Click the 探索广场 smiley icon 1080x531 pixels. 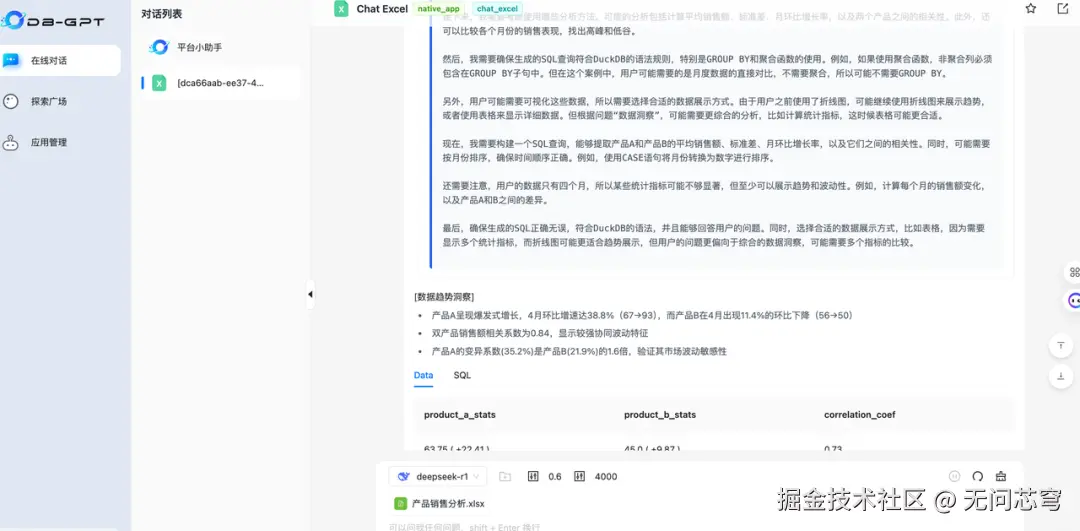pos(10,101)
